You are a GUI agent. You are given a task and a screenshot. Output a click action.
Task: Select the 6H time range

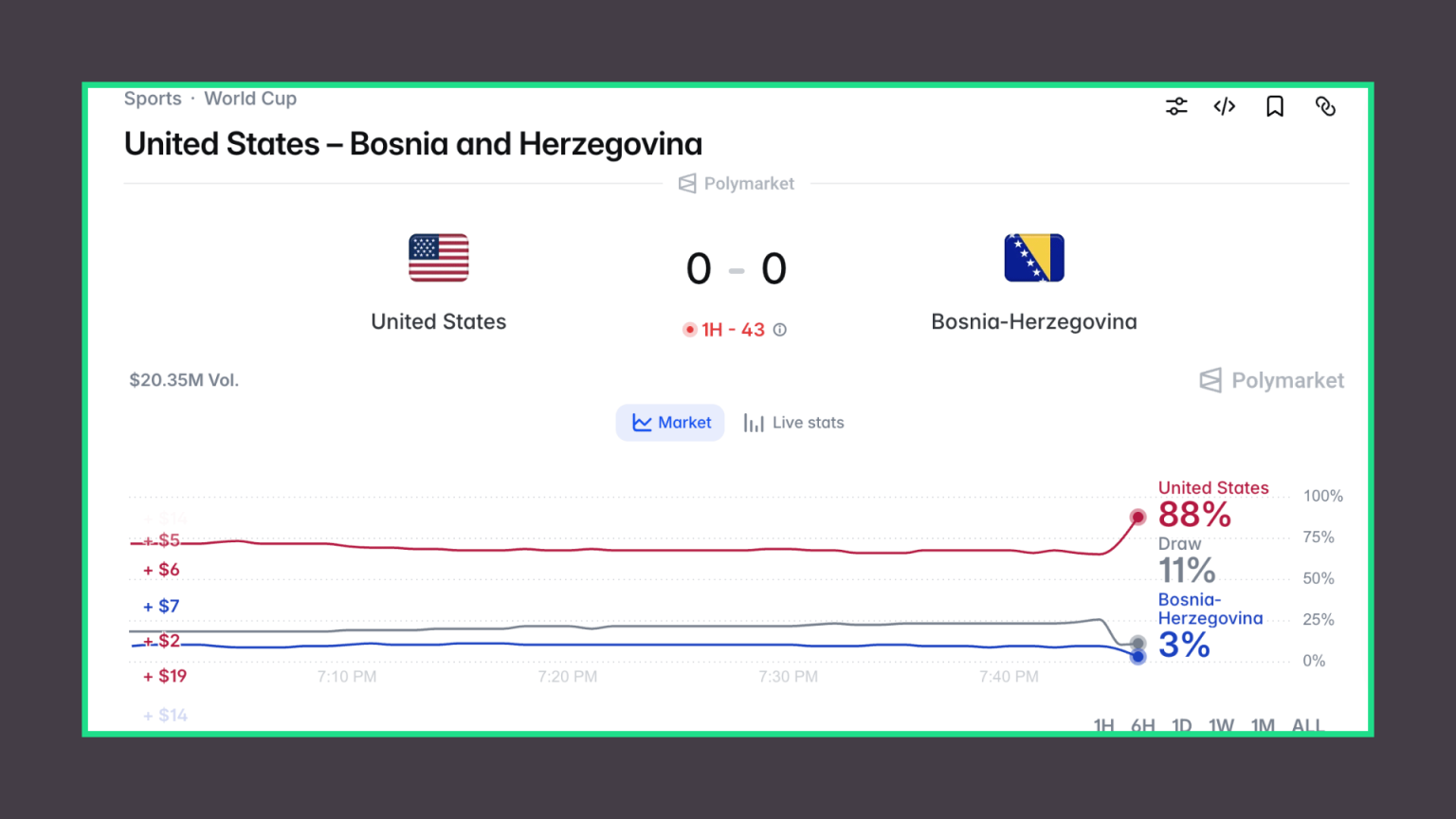[1143, 725]
